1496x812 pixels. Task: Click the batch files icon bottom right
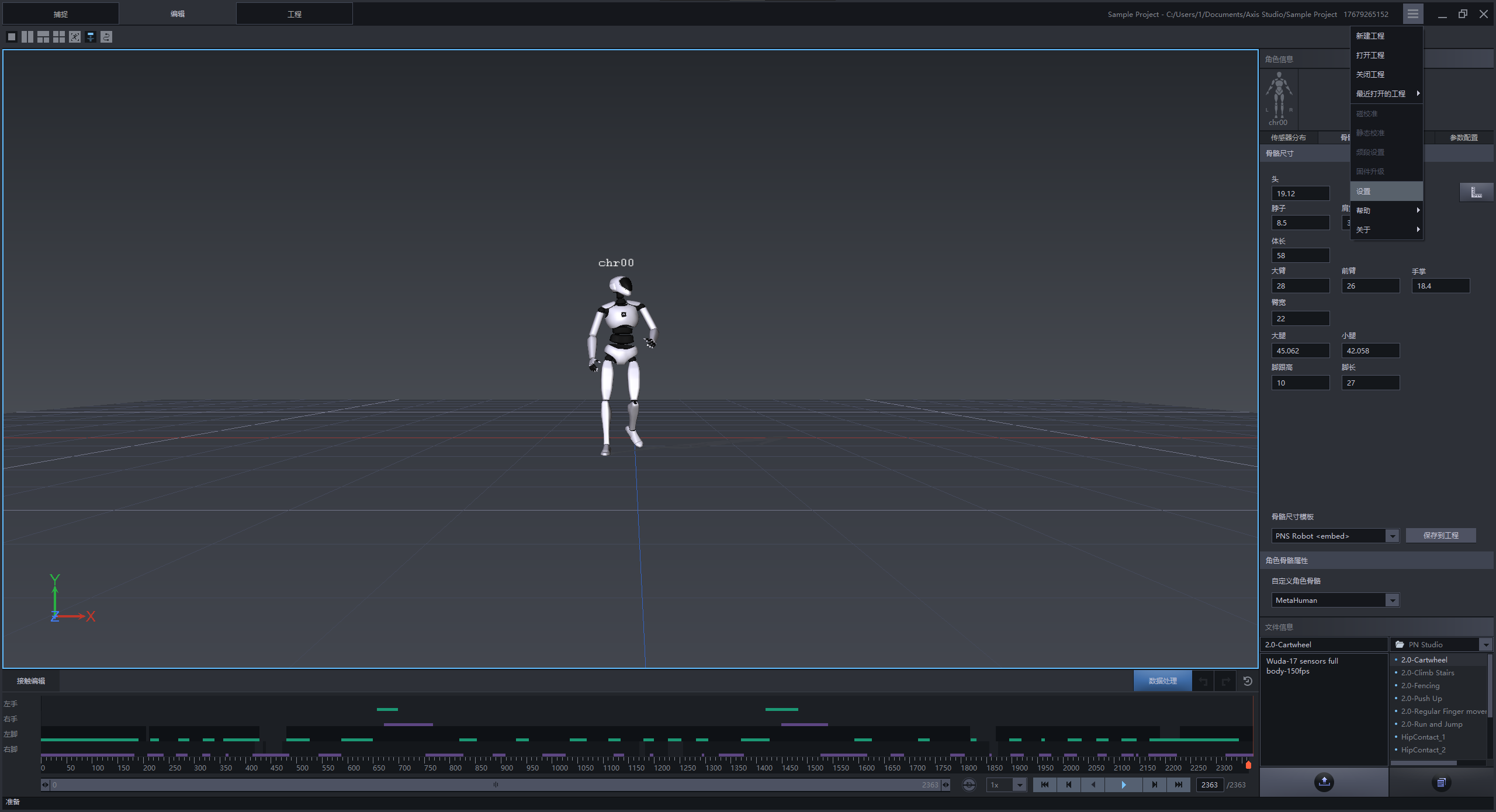point(1441,783)
